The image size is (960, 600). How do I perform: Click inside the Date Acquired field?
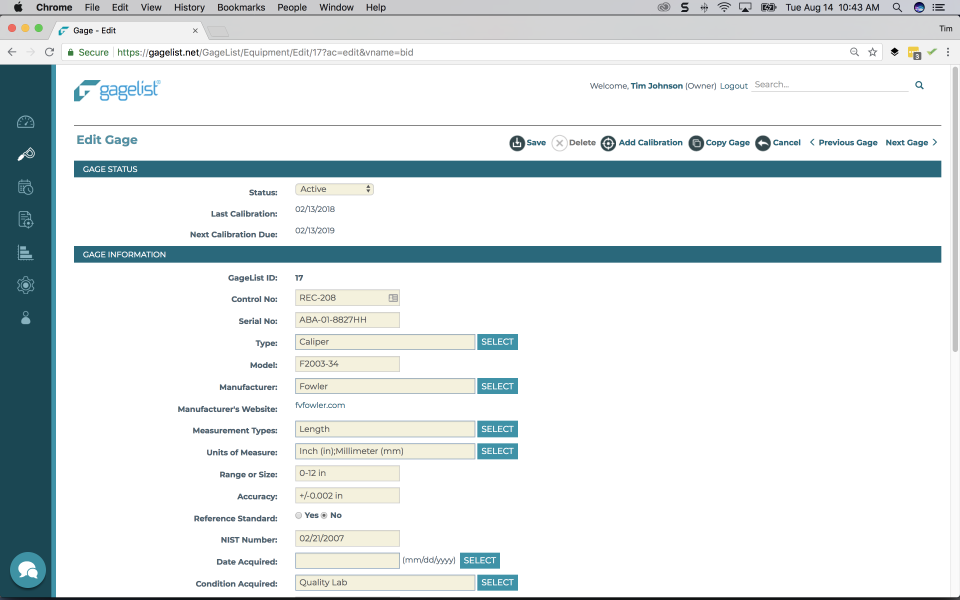pyautogui.click(x=347, y=560)
